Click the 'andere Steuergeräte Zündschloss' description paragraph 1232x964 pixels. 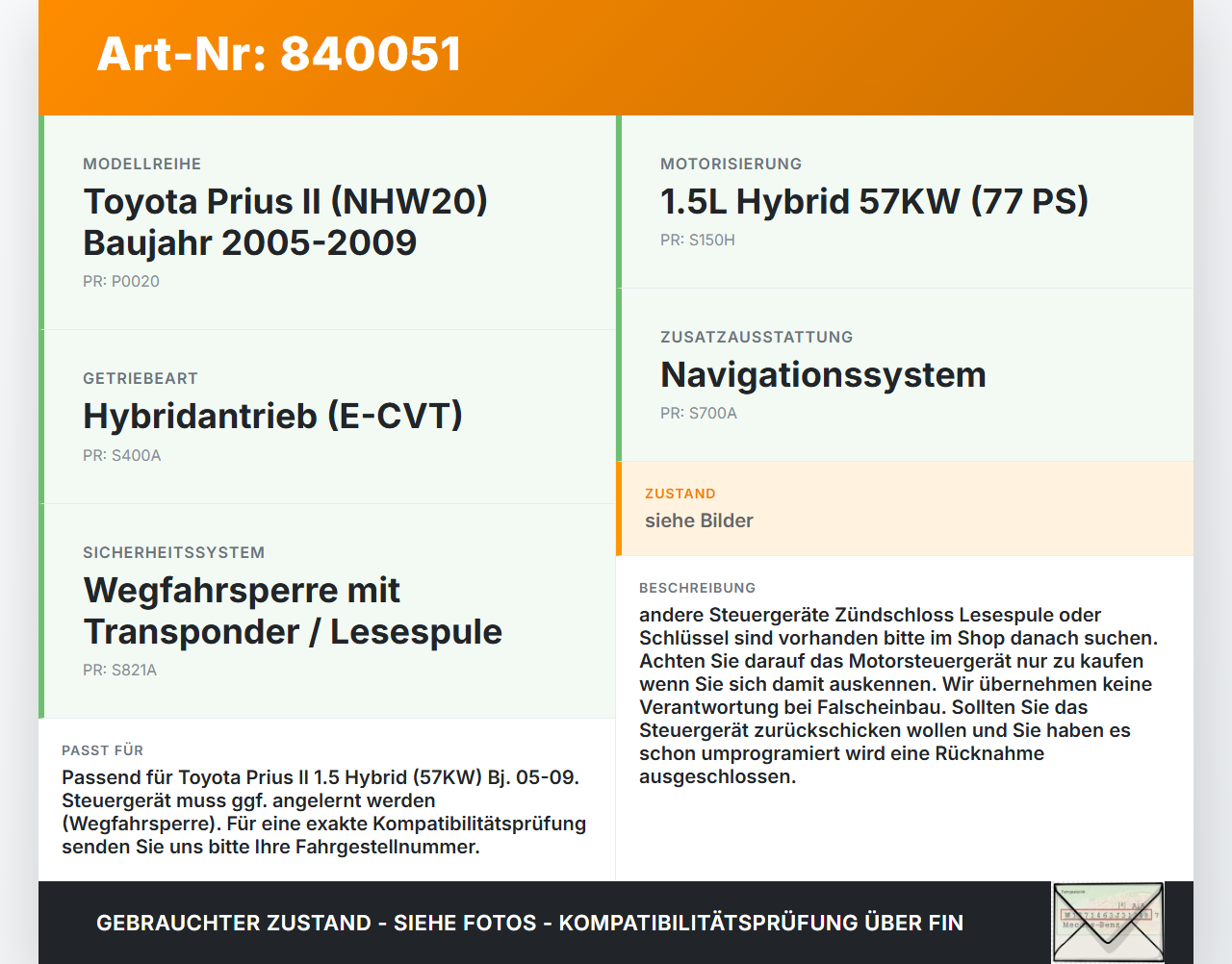(899, 696)
